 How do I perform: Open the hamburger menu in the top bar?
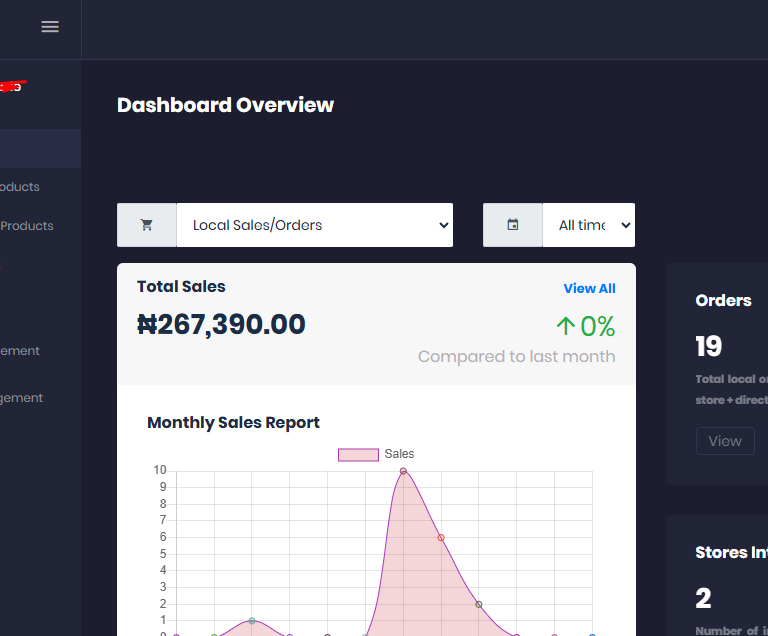pyautogui.click(x=50, y=27)
